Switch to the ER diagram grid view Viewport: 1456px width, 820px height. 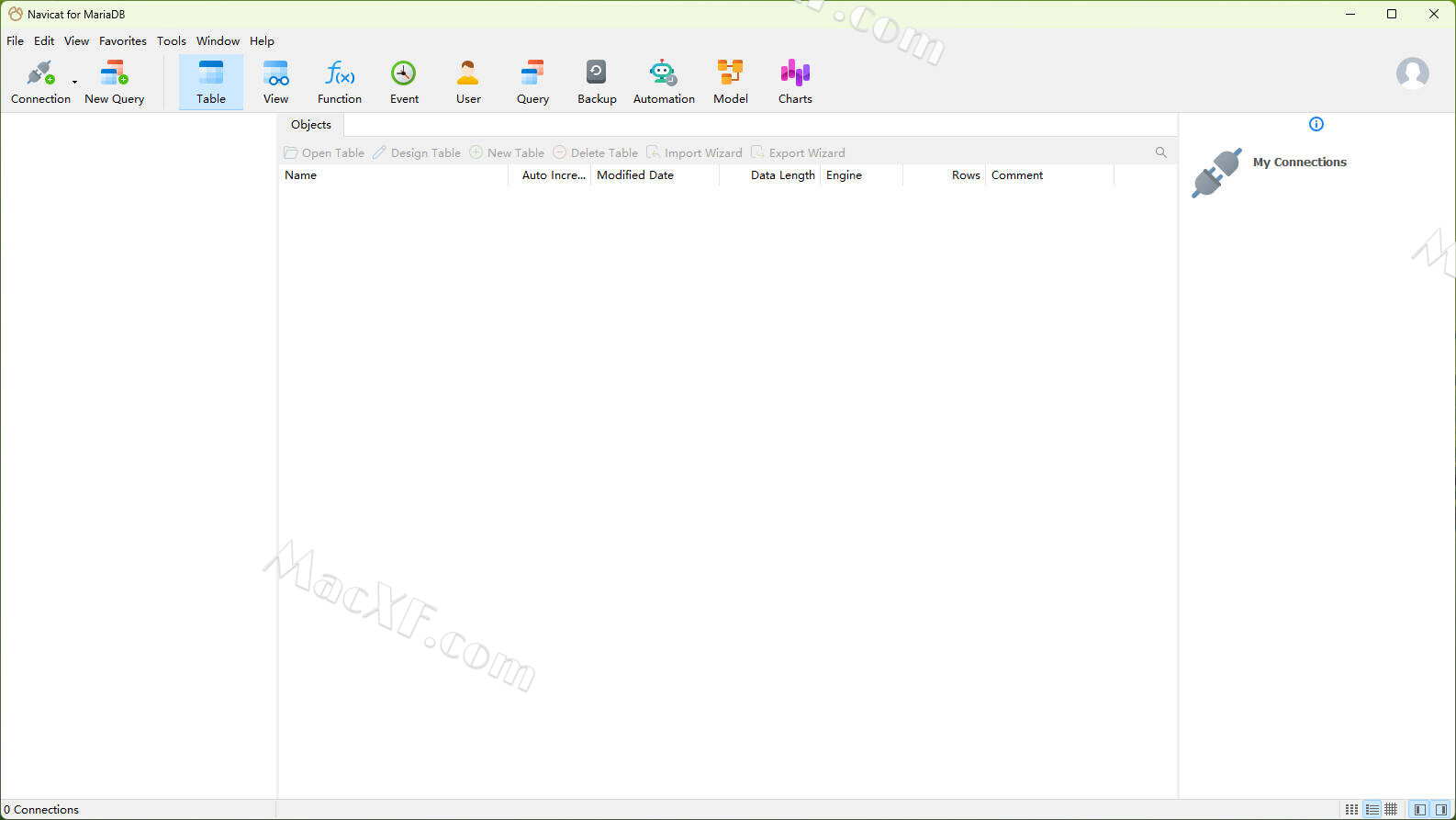(x=1392, y=810)
